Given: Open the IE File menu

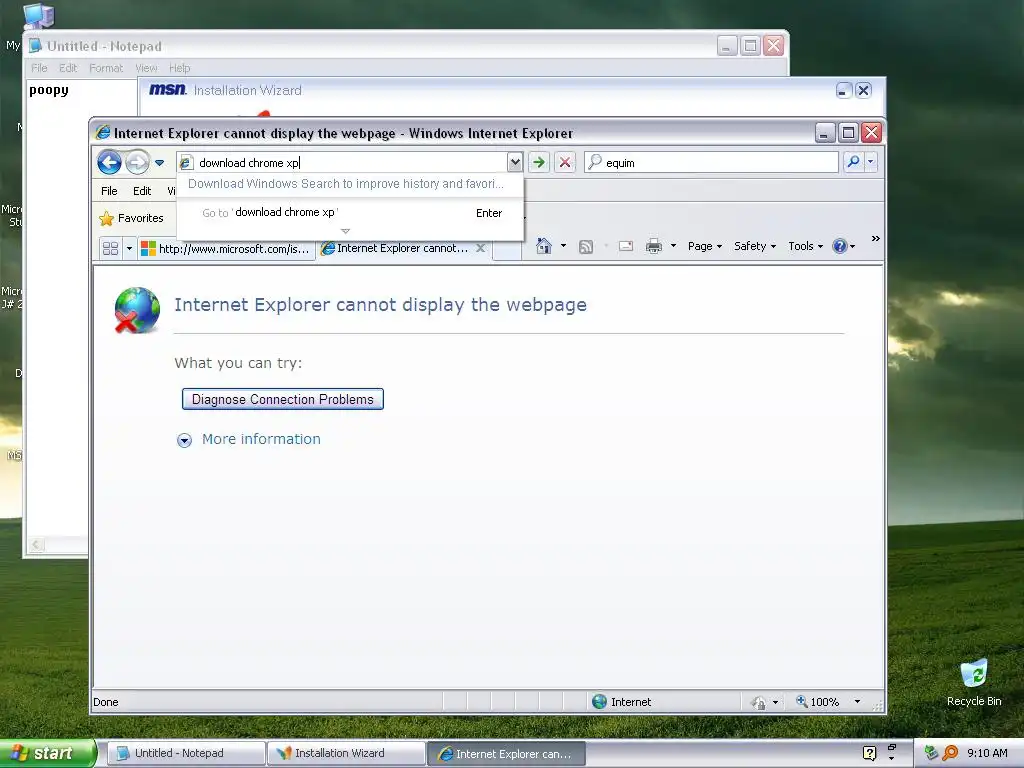Looking at the screenshot, I should click(x=109, y=191).
